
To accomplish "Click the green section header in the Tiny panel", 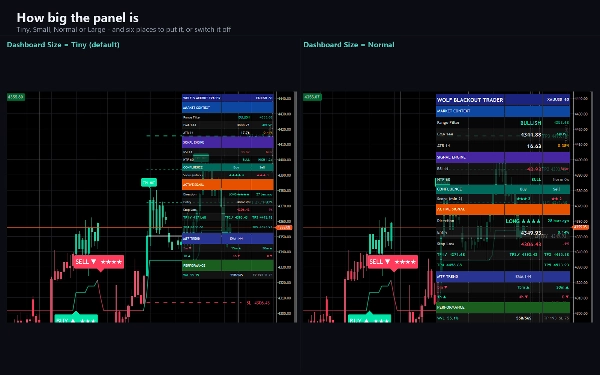I will click(228, 265).
